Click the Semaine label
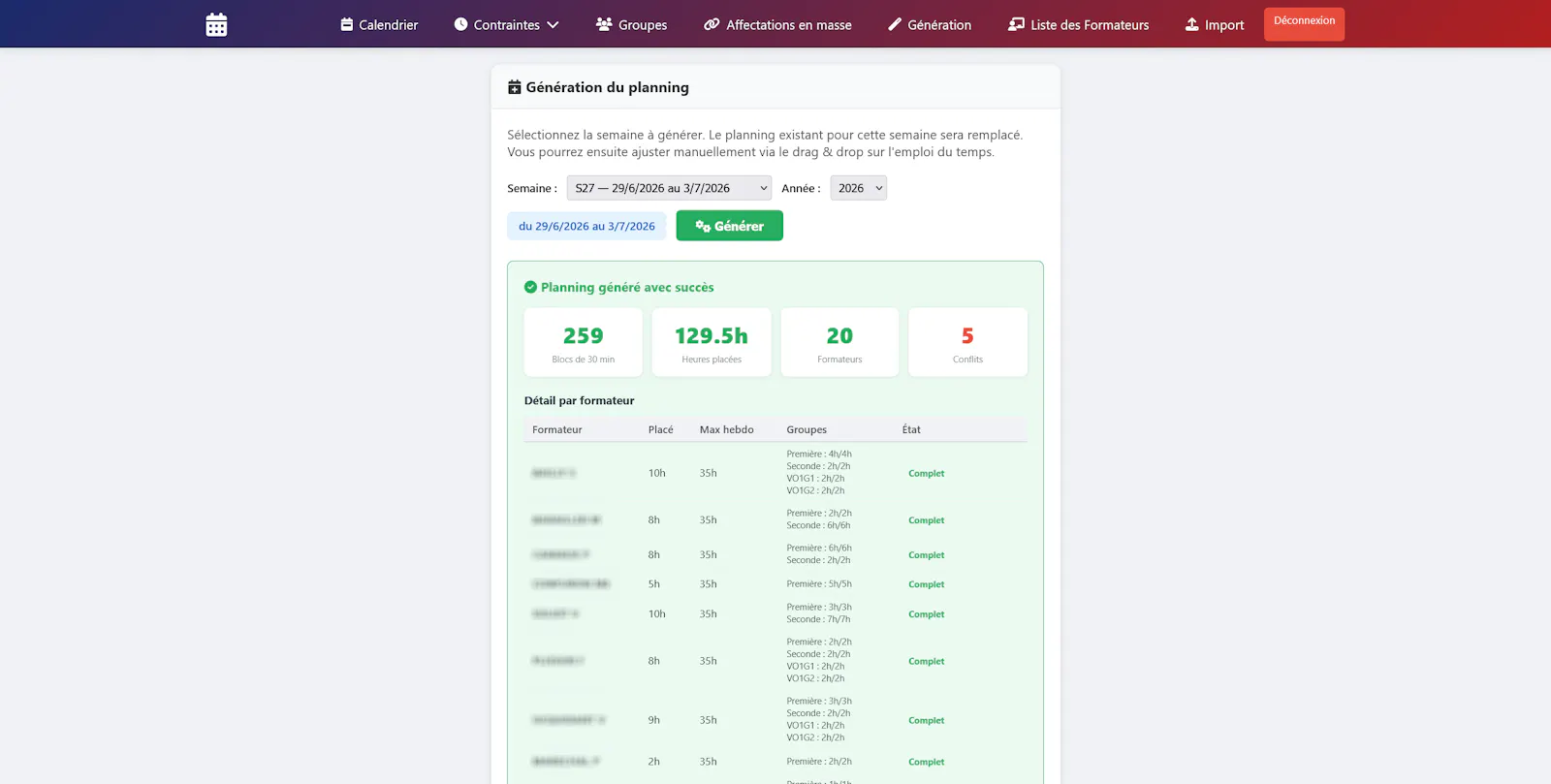Viewport: 1551px width, 784px height. click(532, 188)
